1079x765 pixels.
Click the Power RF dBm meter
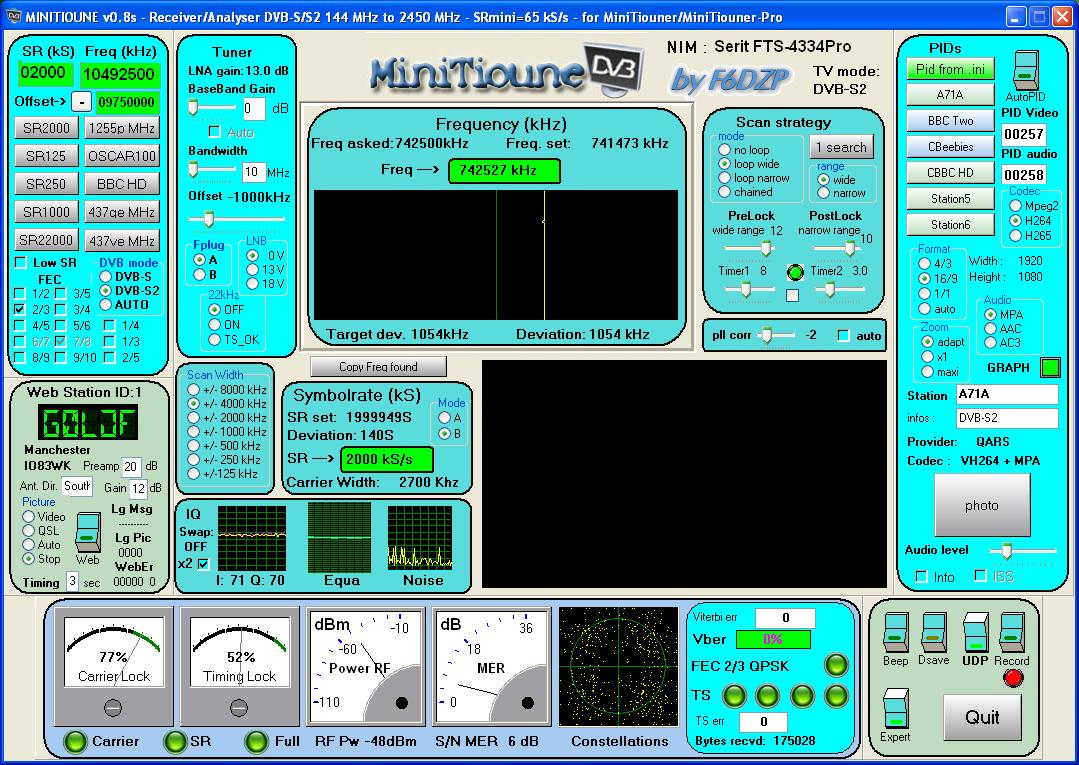point(366,667)
